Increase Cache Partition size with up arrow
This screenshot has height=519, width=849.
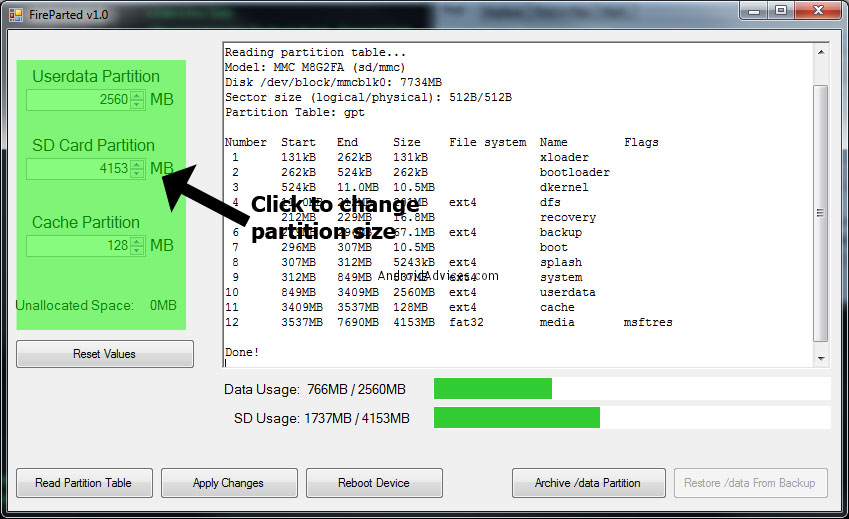[x=138, y=241]
